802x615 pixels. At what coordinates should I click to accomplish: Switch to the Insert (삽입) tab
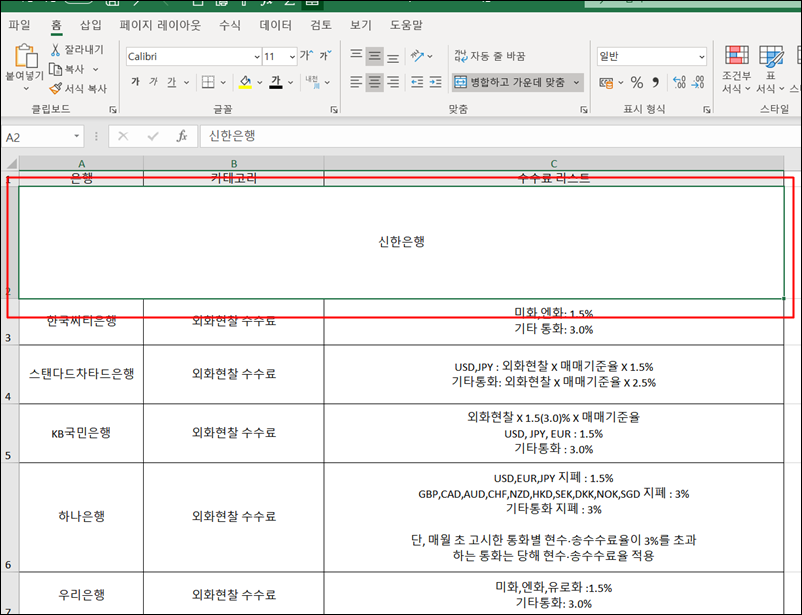click(x=91, y=25)
